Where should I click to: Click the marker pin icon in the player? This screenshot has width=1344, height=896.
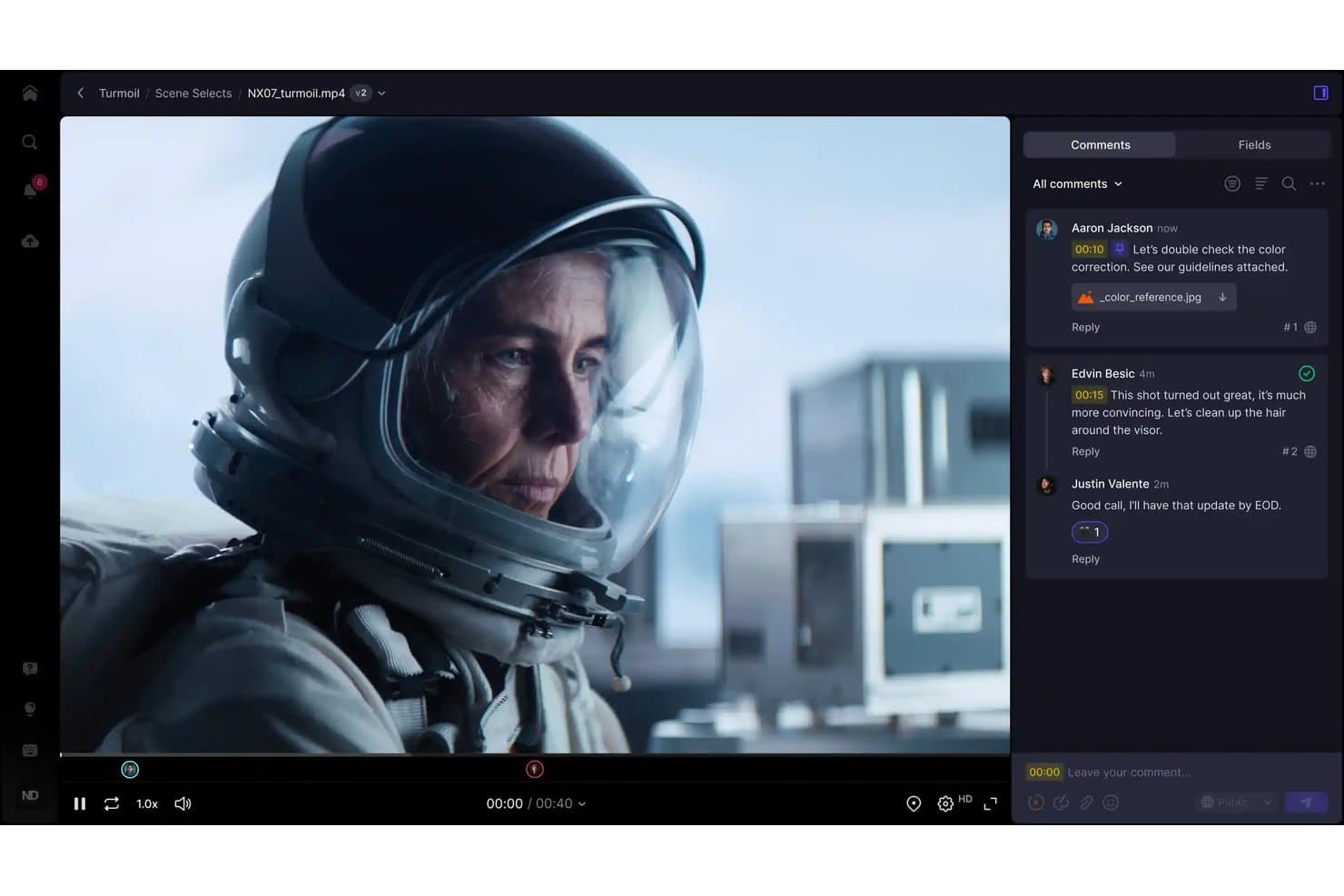(x=914, y=803)
